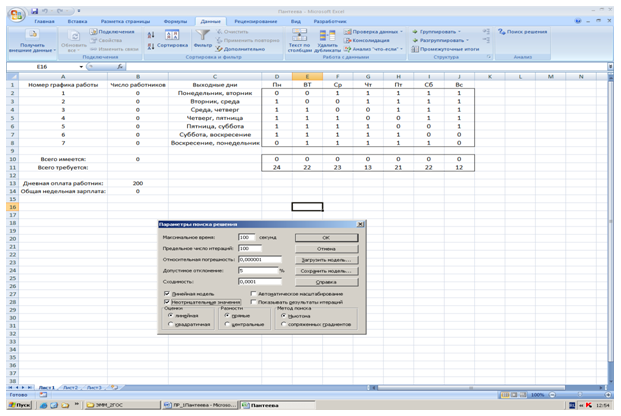
Task: Click Сохранить модель button
Action: coord(326,271)
